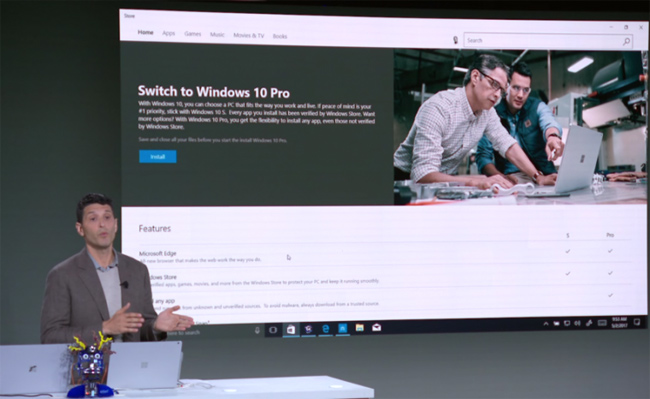Click S column checkmark for Windows Store
The width and height of the screenshot is (650, 399).
[x=568, y=273]
